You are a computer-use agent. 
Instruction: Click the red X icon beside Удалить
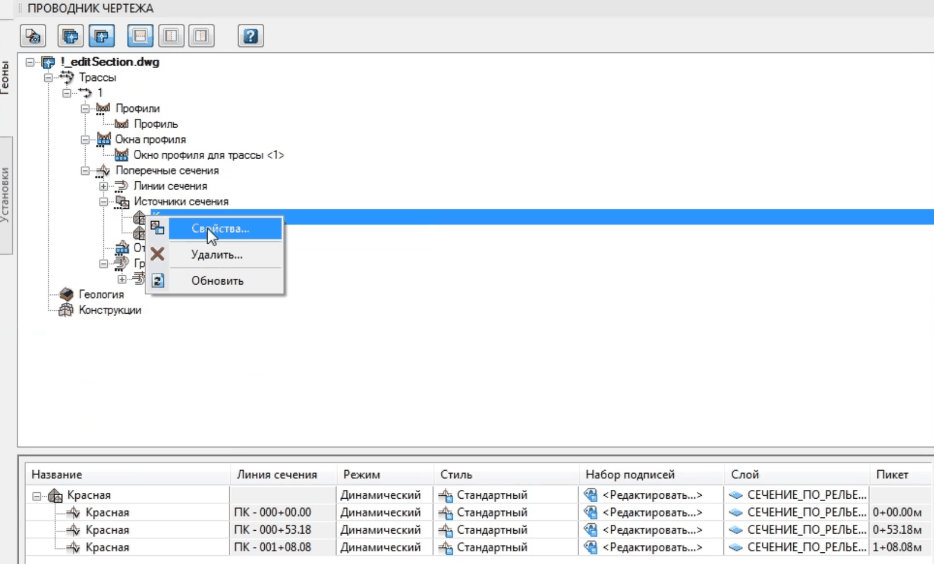[x=157, y=255]
